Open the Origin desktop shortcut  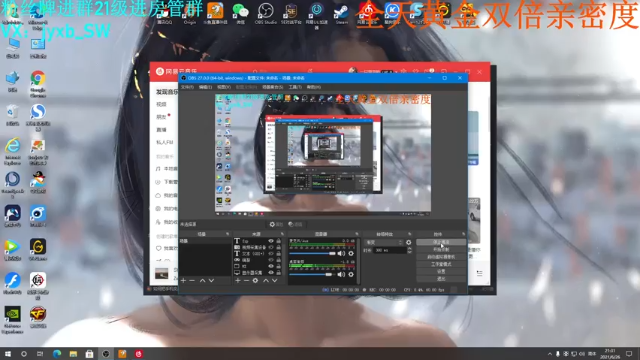click(190, 13)
